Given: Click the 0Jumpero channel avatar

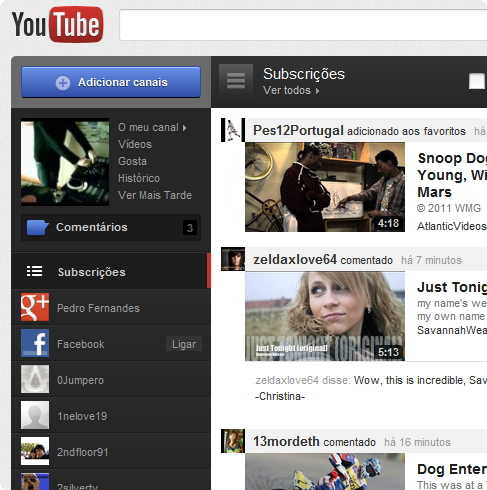Looking at the screenshot, I should point(35,379).
